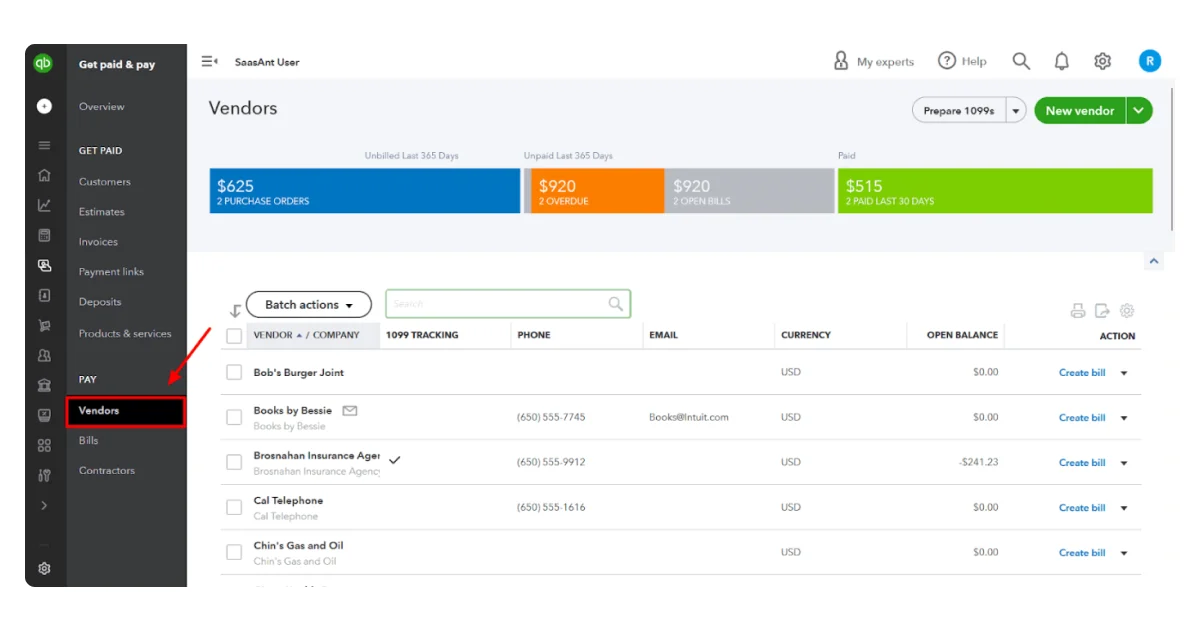Image resolution: width=1200 pixels, height=630 pixels.
Task: Filter by green $515 paid bar
Action: click(x=995, y=191)
